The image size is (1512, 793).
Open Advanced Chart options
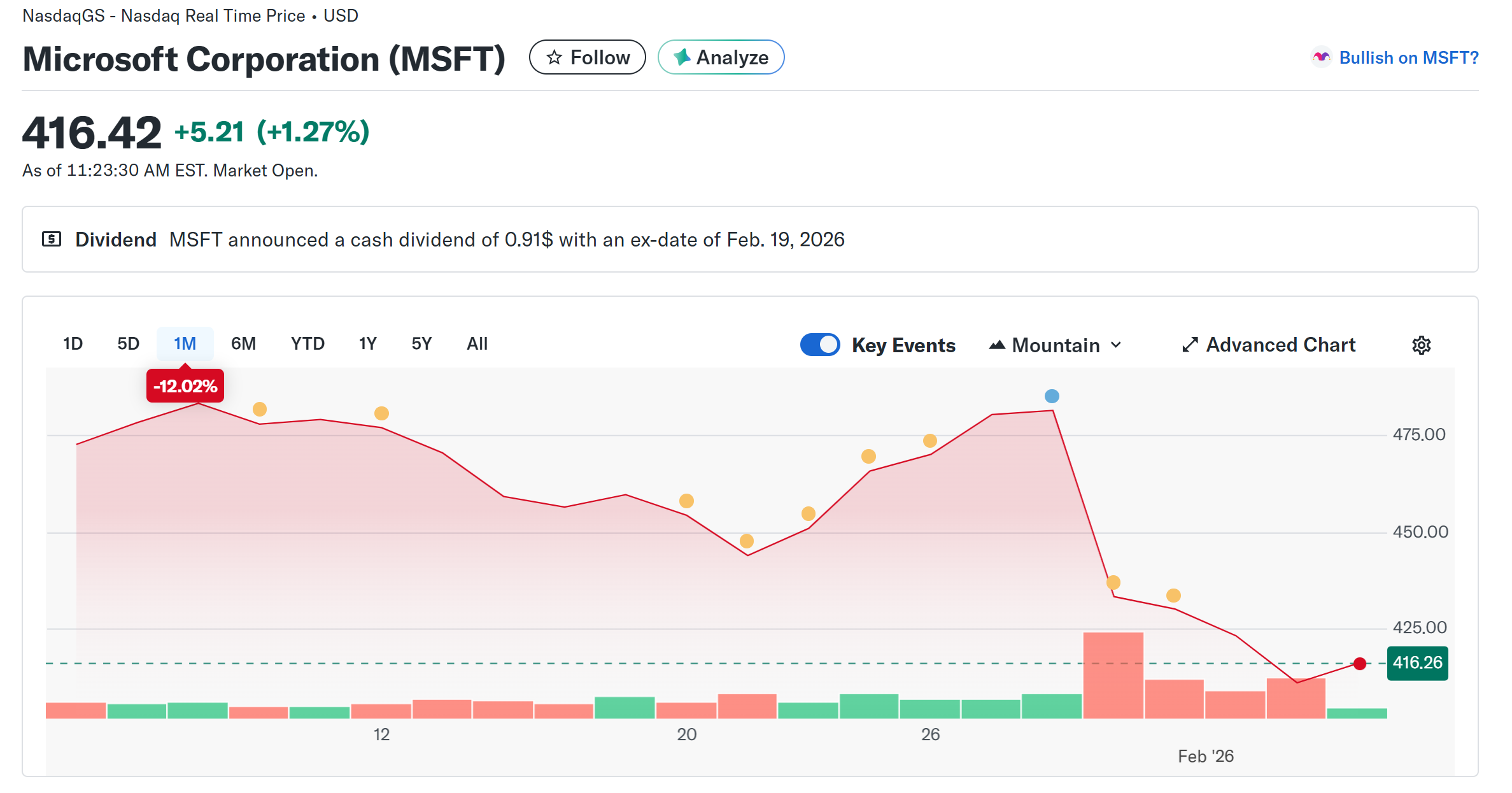click(x=1280, y=345)
